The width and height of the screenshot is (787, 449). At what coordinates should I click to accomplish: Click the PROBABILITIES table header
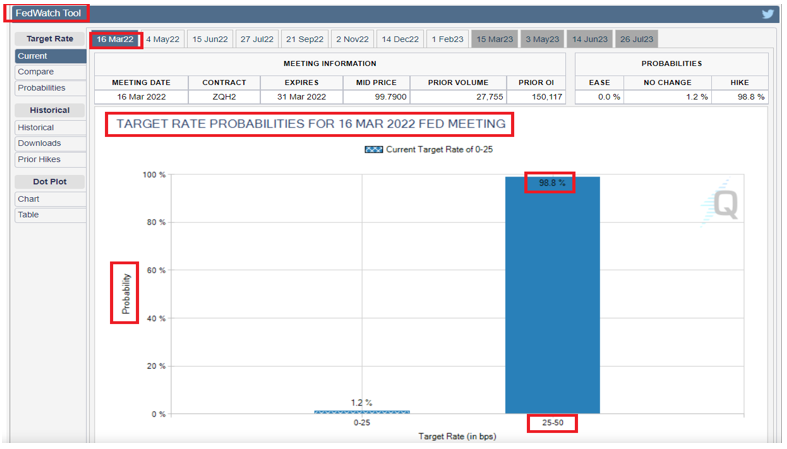click(x=672, y=64)
